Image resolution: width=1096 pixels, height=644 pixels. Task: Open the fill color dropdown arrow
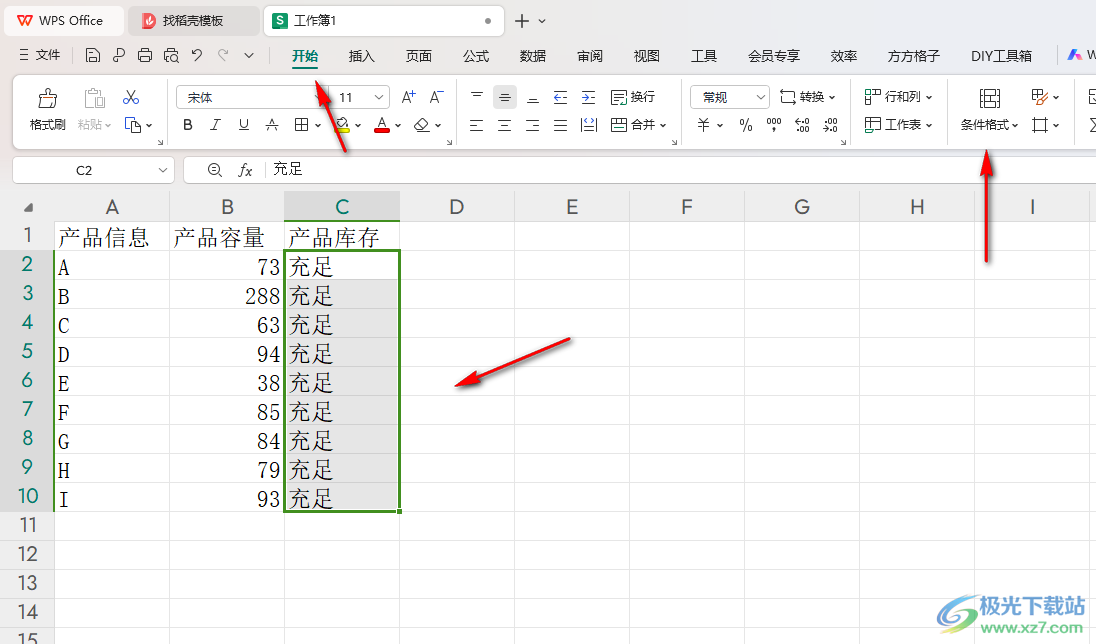[x=358, y=126]
